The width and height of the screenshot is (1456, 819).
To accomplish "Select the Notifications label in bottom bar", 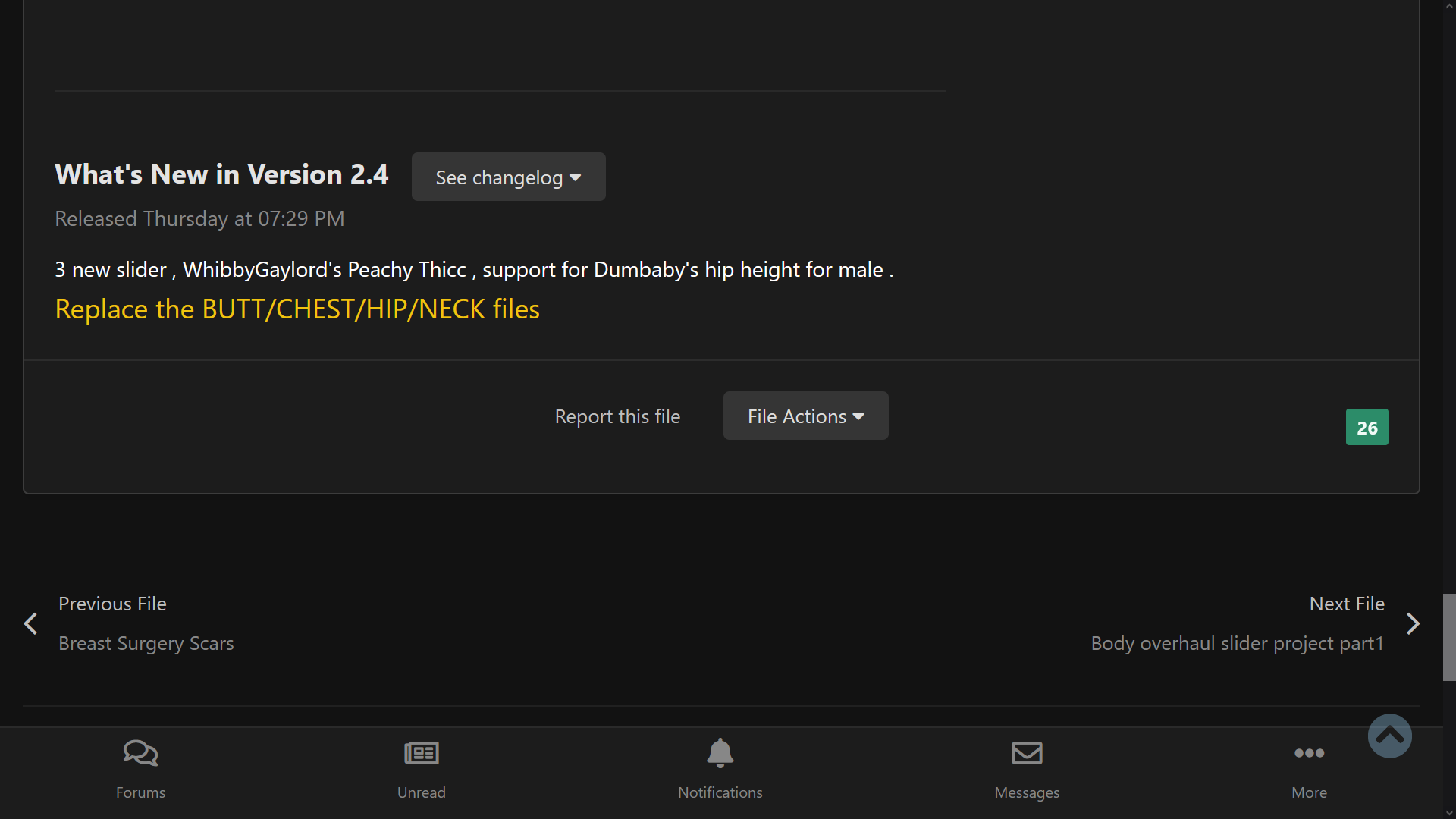I will pos(720,792).
